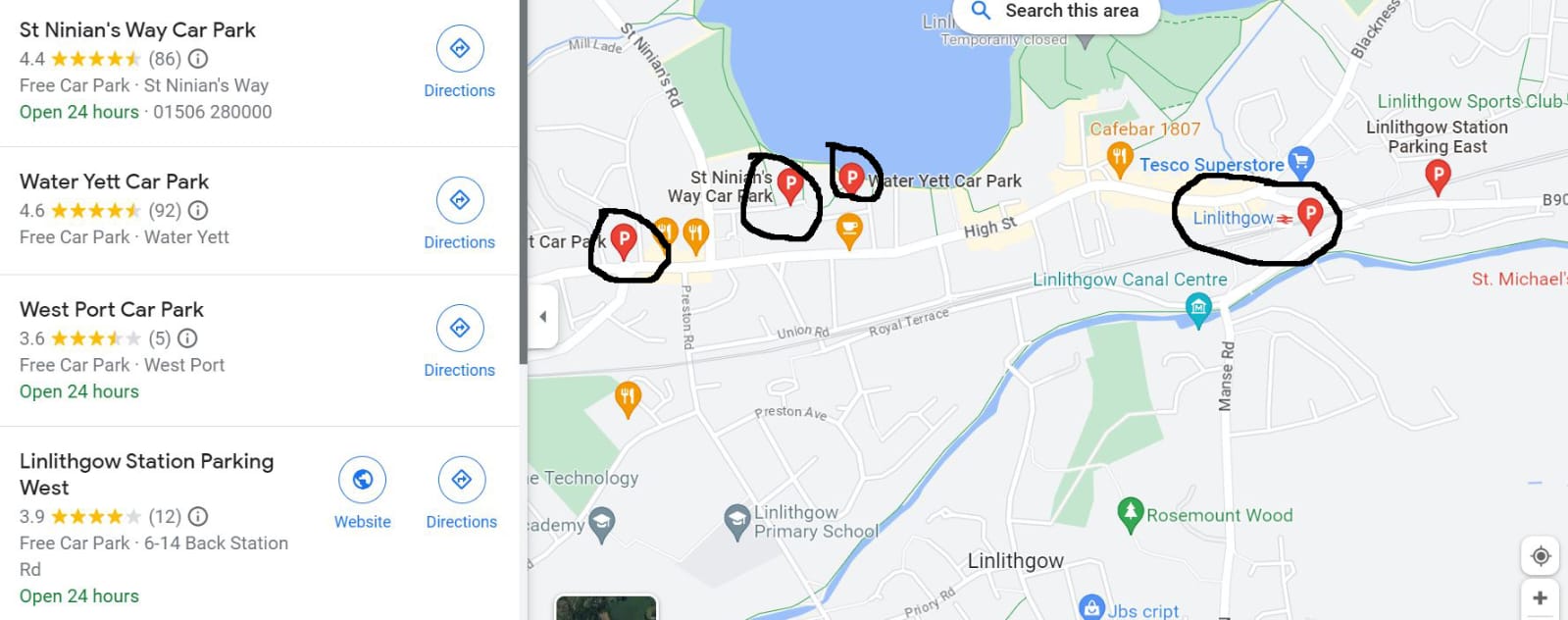
Task: Show rating info for St Ninian's Way Car Park
Action: [198, 59]
